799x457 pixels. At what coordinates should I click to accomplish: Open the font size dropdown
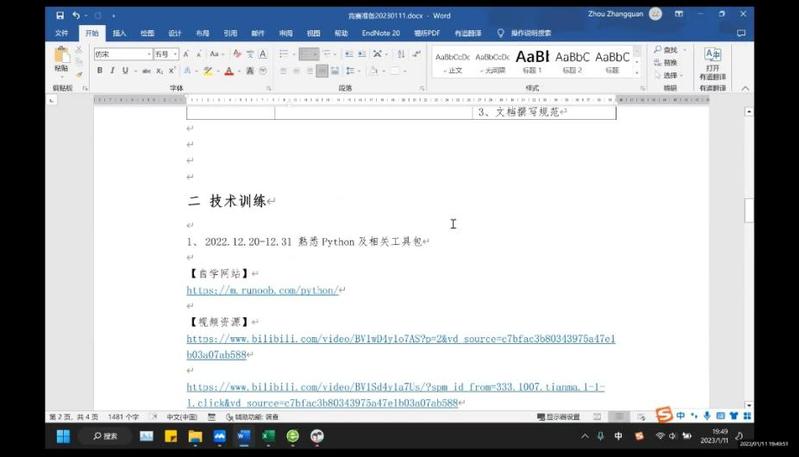tap(176, 54)
